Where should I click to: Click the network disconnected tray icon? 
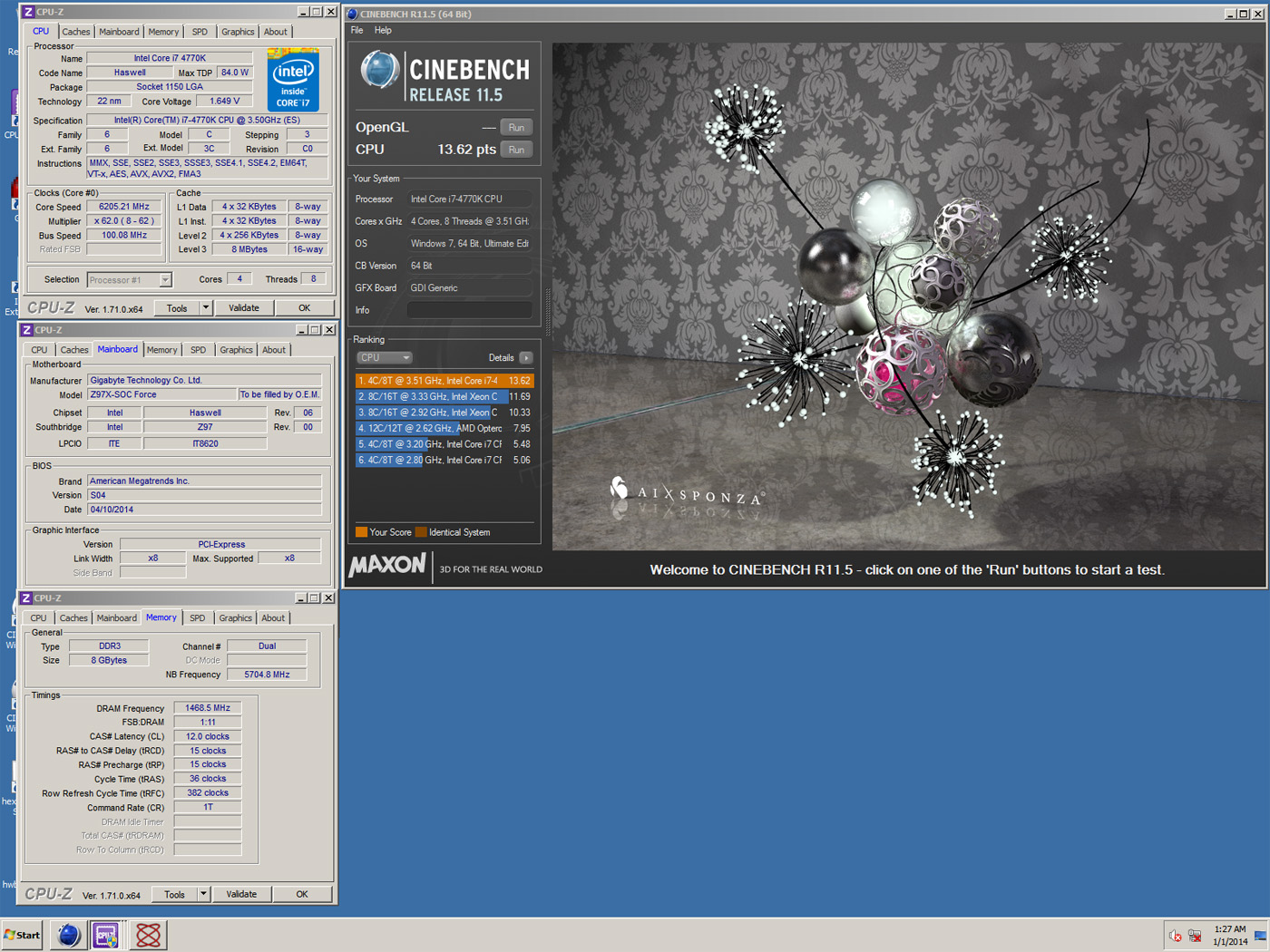tap(1196, 936)
